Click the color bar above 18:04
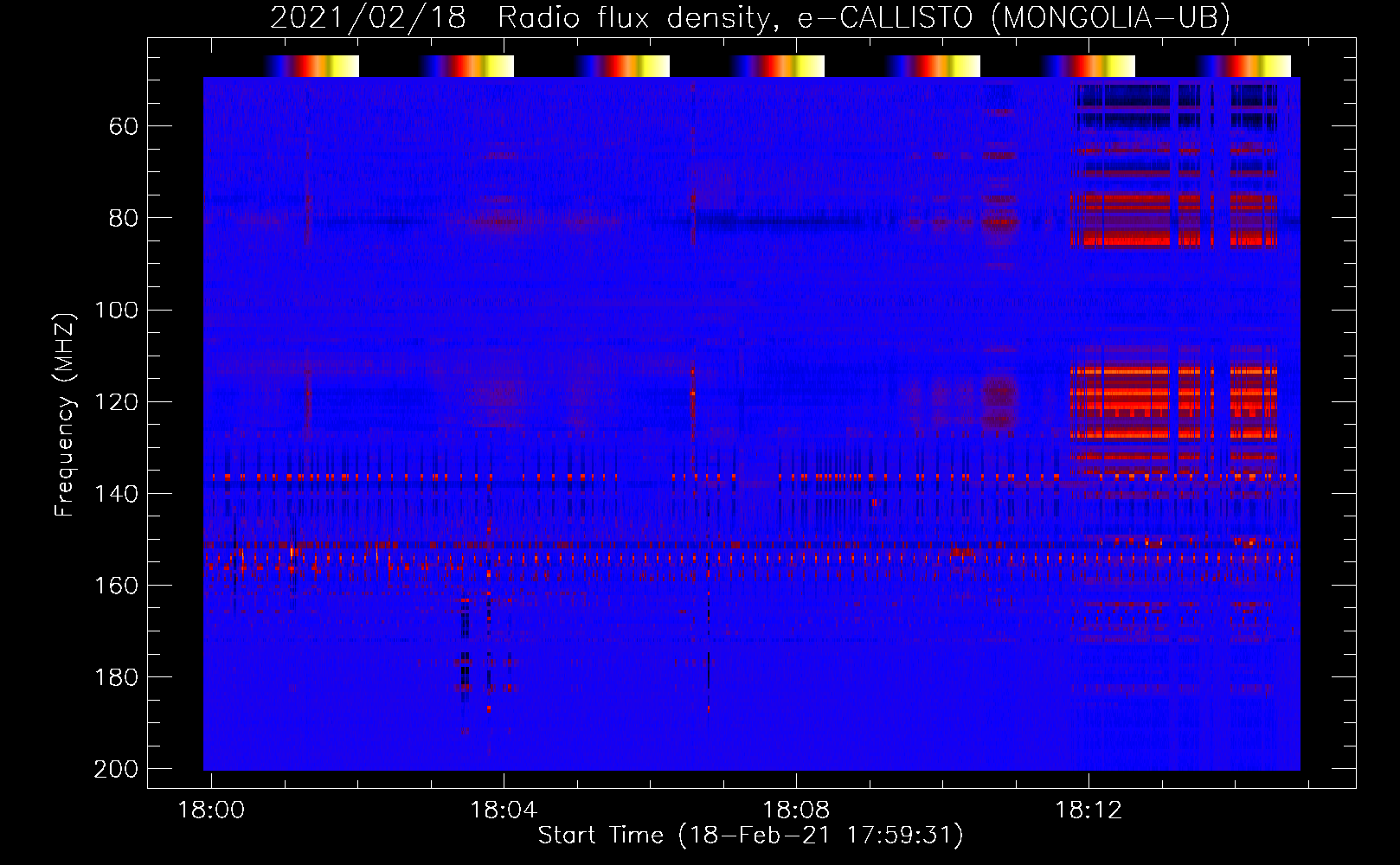The width and height of the screenshot is (1400, 865). (x=467, y=67)
